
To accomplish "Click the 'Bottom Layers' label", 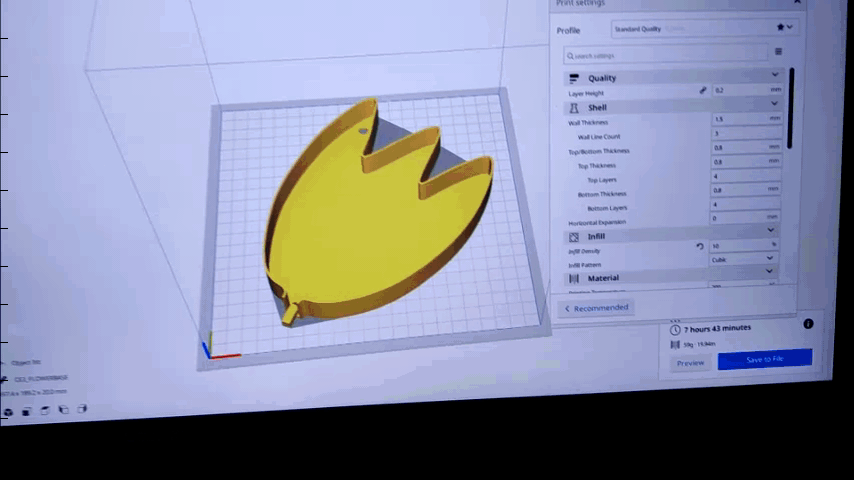I will (607, 208).
